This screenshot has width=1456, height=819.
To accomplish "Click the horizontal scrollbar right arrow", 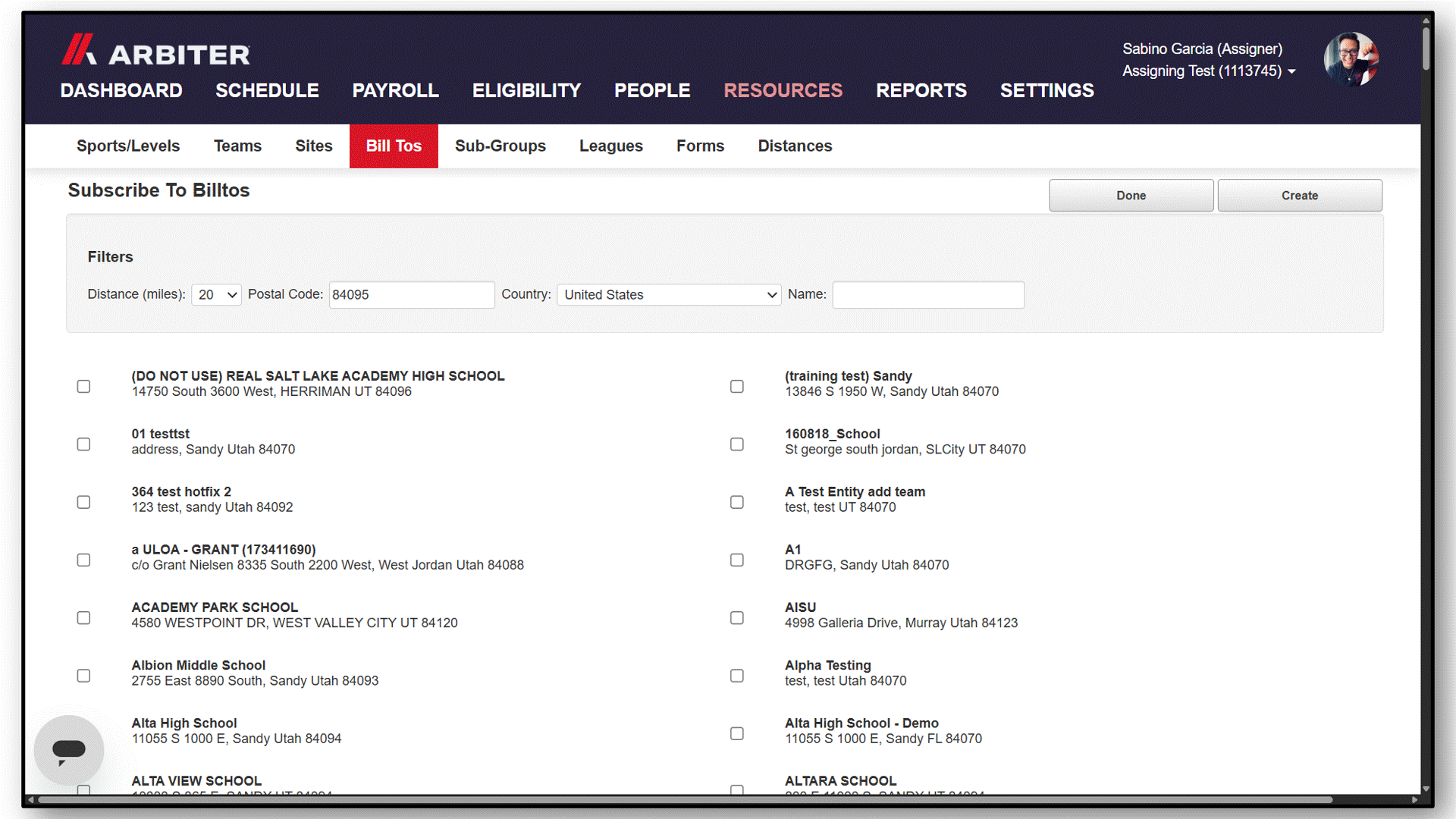I will coord(1414,799).
